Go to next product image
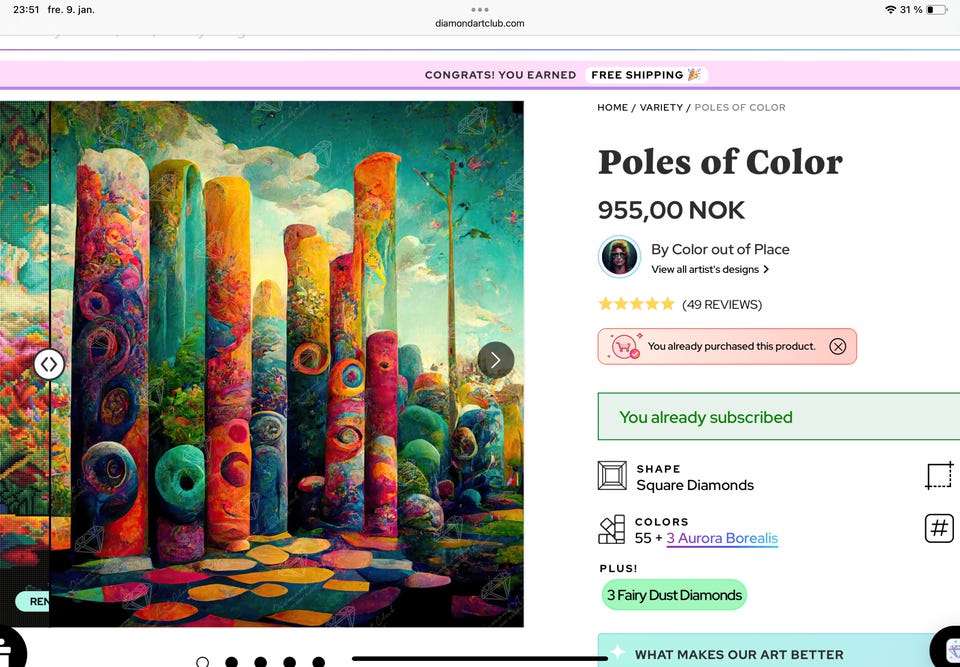The height and width of the screenshot is (667, 960). point(496,360)
